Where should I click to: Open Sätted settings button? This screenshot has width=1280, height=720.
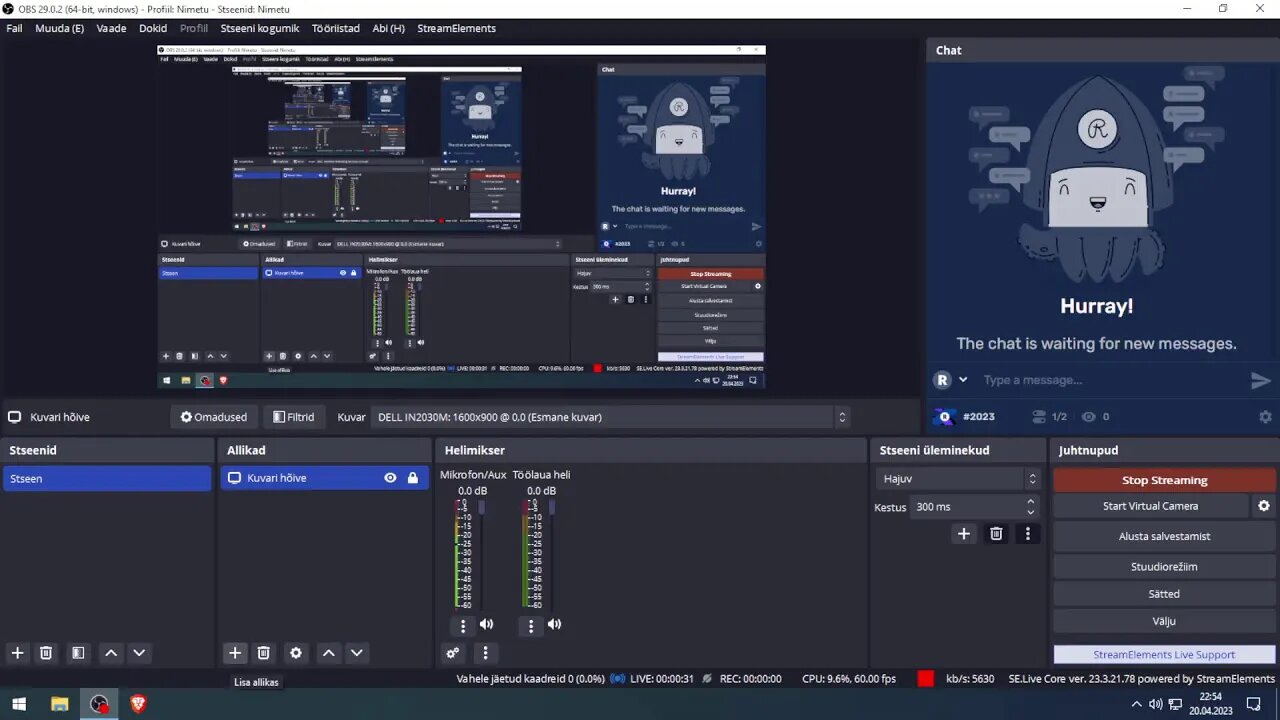pos(1164,594)
